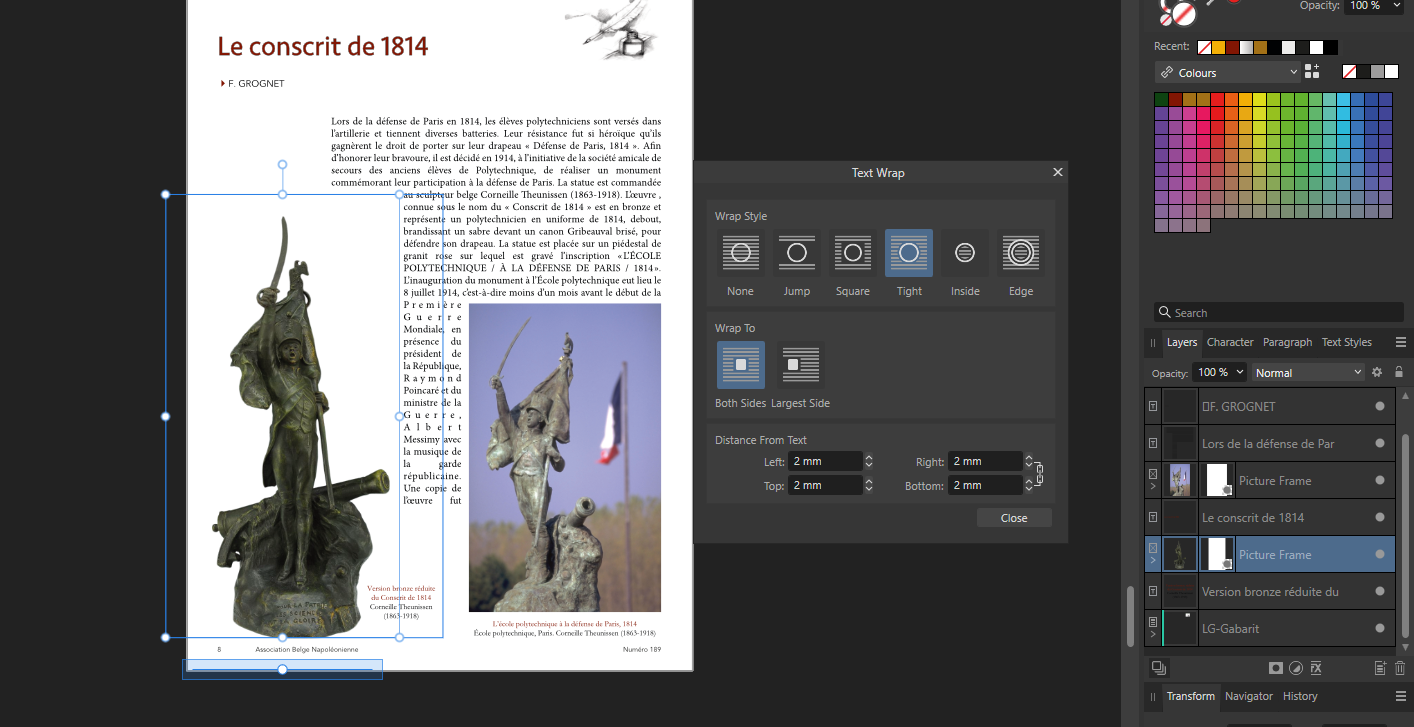Image resolution: width=1414 pixels, height=727 pixels.
Task: Select the Jump wrap style icon
Action: [x=797, y=253]
